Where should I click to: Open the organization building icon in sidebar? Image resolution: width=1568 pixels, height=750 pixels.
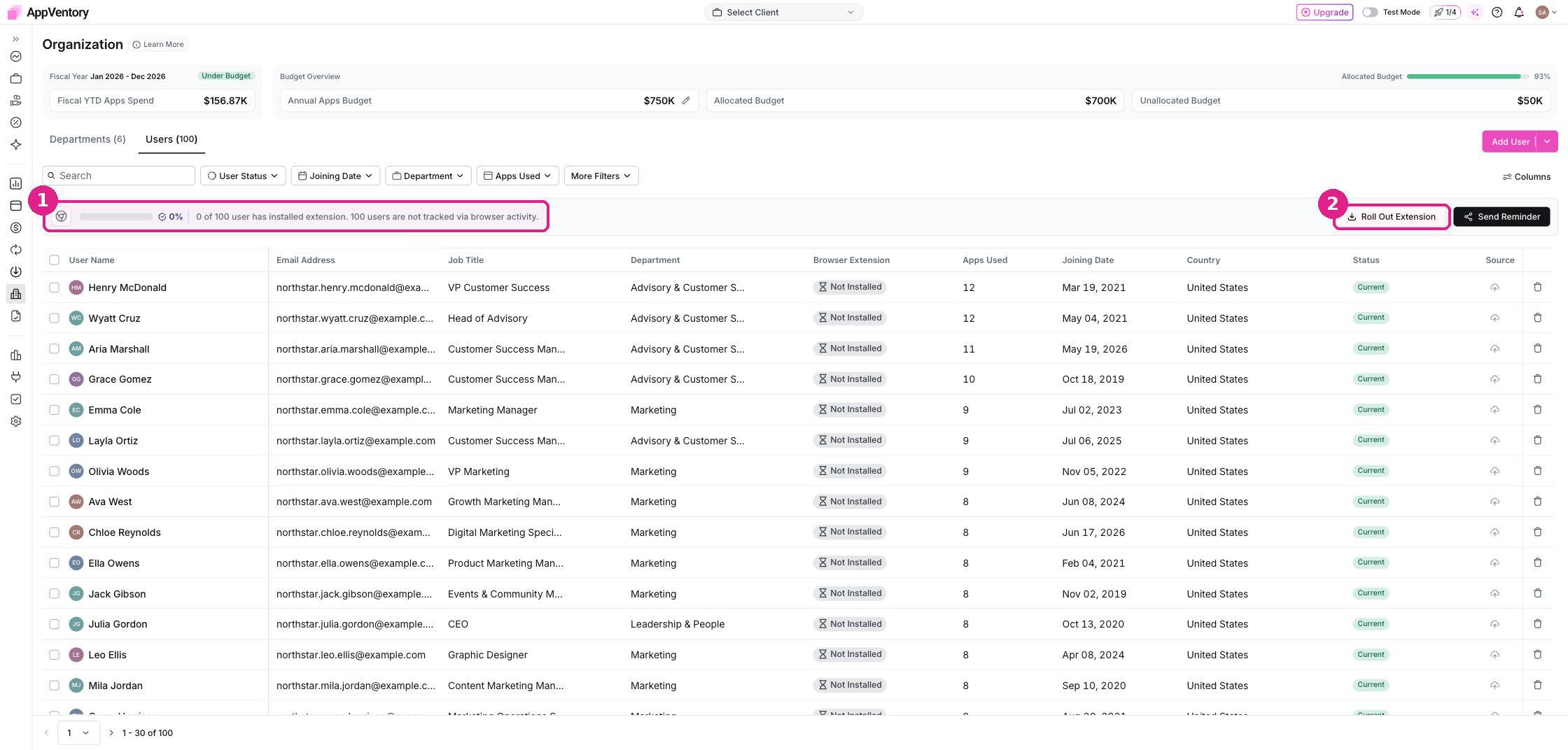(15, 294)
